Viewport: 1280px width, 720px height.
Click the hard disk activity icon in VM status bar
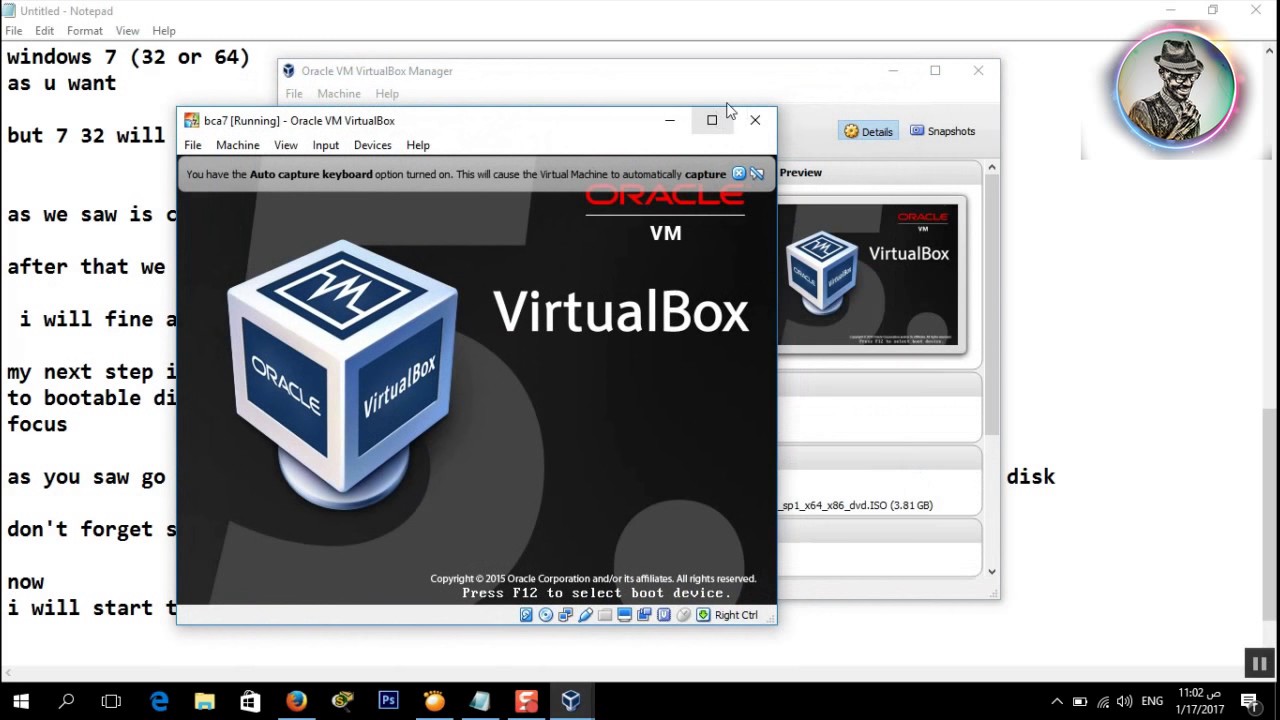[526, 615]
